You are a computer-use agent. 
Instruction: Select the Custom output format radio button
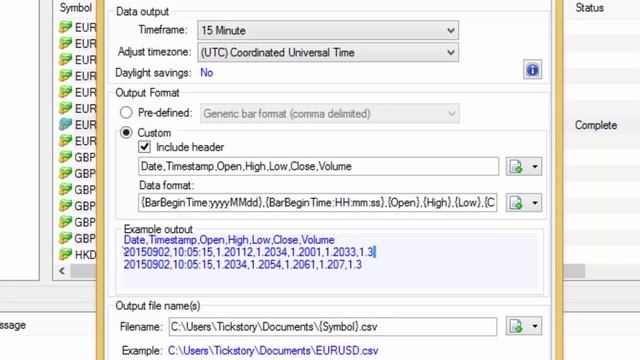[126, 133]
